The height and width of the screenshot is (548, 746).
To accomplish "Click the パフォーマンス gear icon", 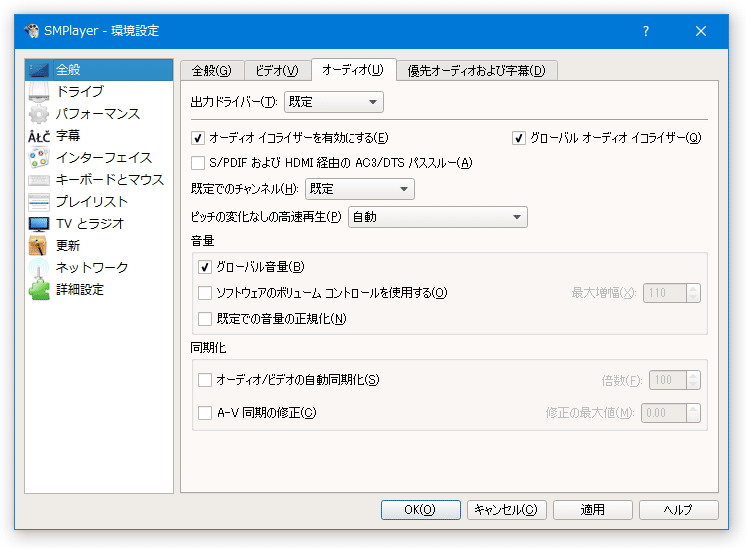I will click(39, 114).
